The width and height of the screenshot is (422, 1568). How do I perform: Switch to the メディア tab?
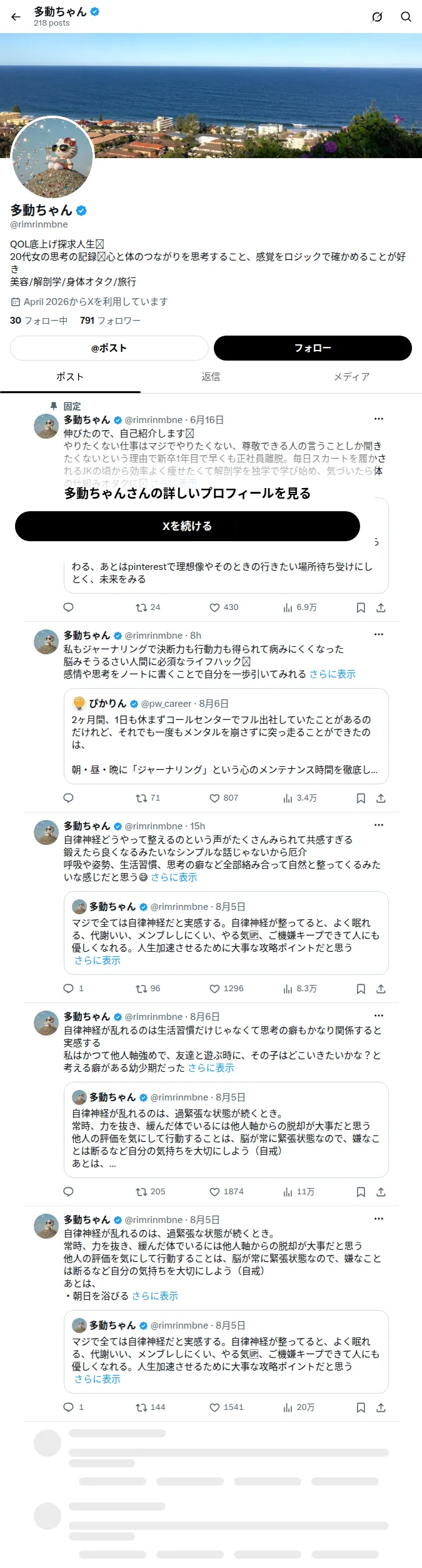(x=351, y=377)
